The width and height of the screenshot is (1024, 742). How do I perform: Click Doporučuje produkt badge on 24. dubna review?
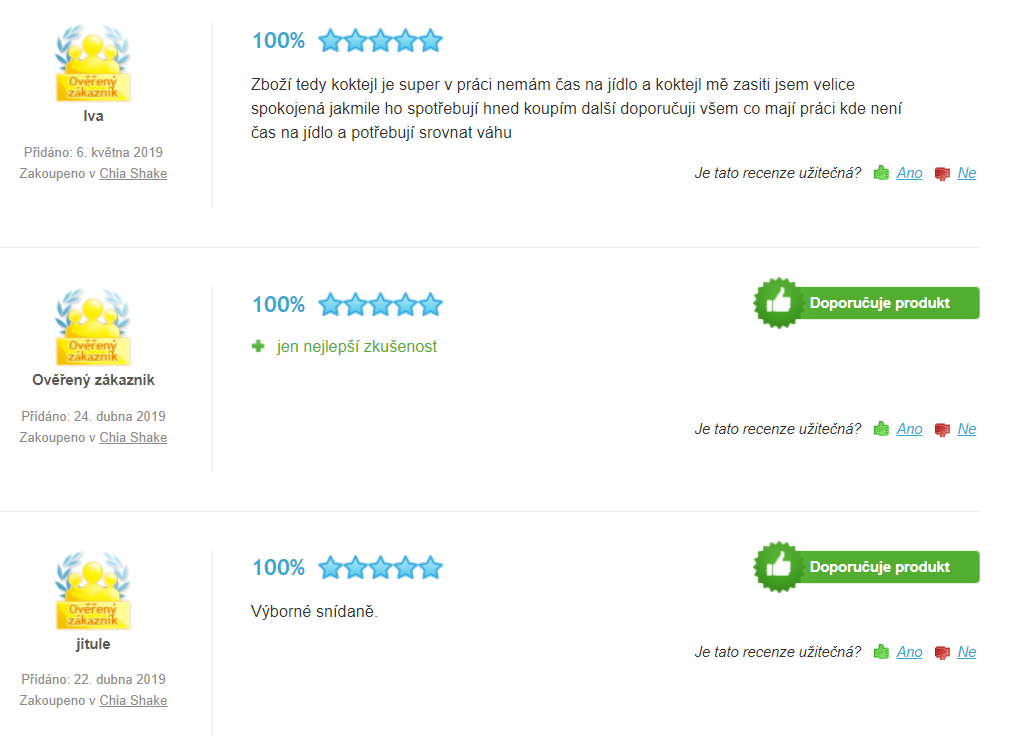coord(866,303)
